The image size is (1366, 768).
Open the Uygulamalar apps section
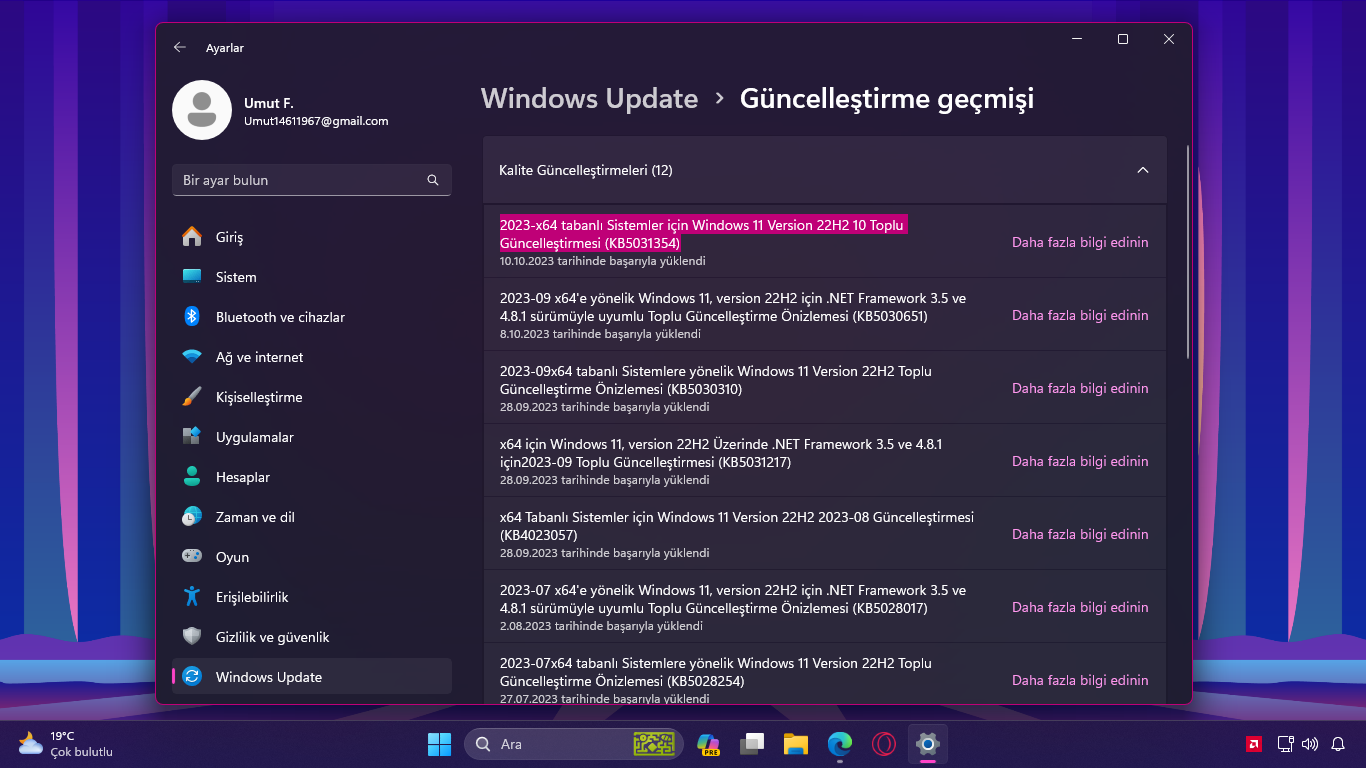312,437
